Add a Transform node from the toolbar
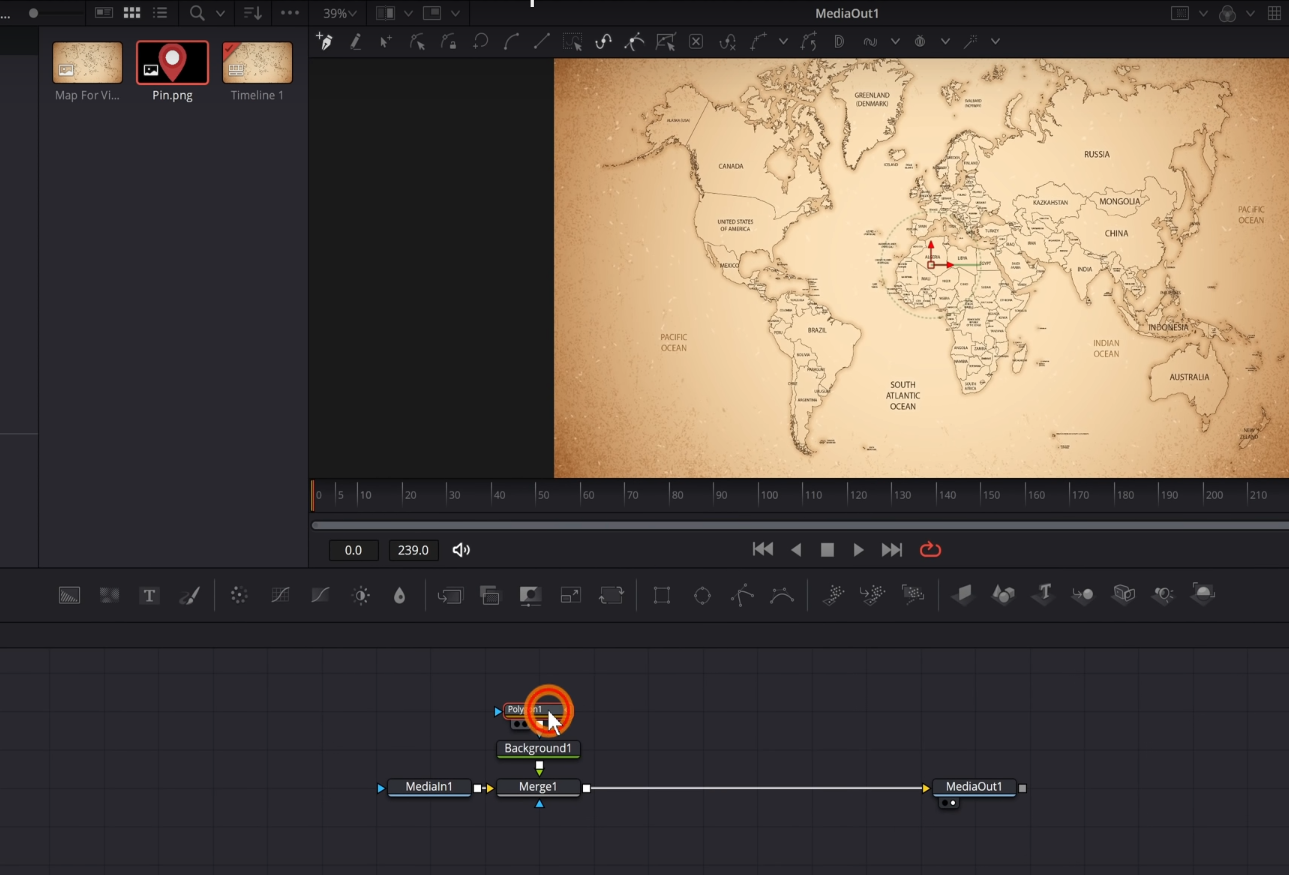Screen dimensions: 1289x875 (x=610, y=595)
